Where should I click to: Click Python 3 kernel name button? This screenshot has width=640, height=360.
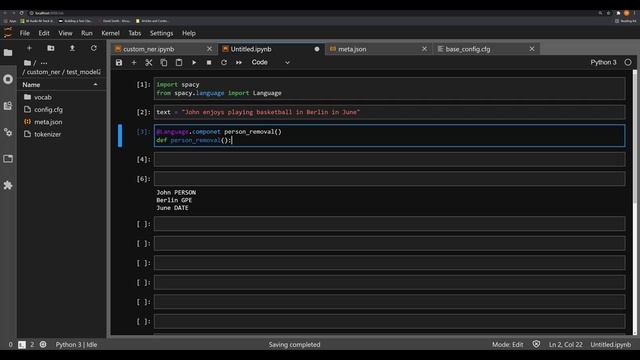[x=603, y=62]
